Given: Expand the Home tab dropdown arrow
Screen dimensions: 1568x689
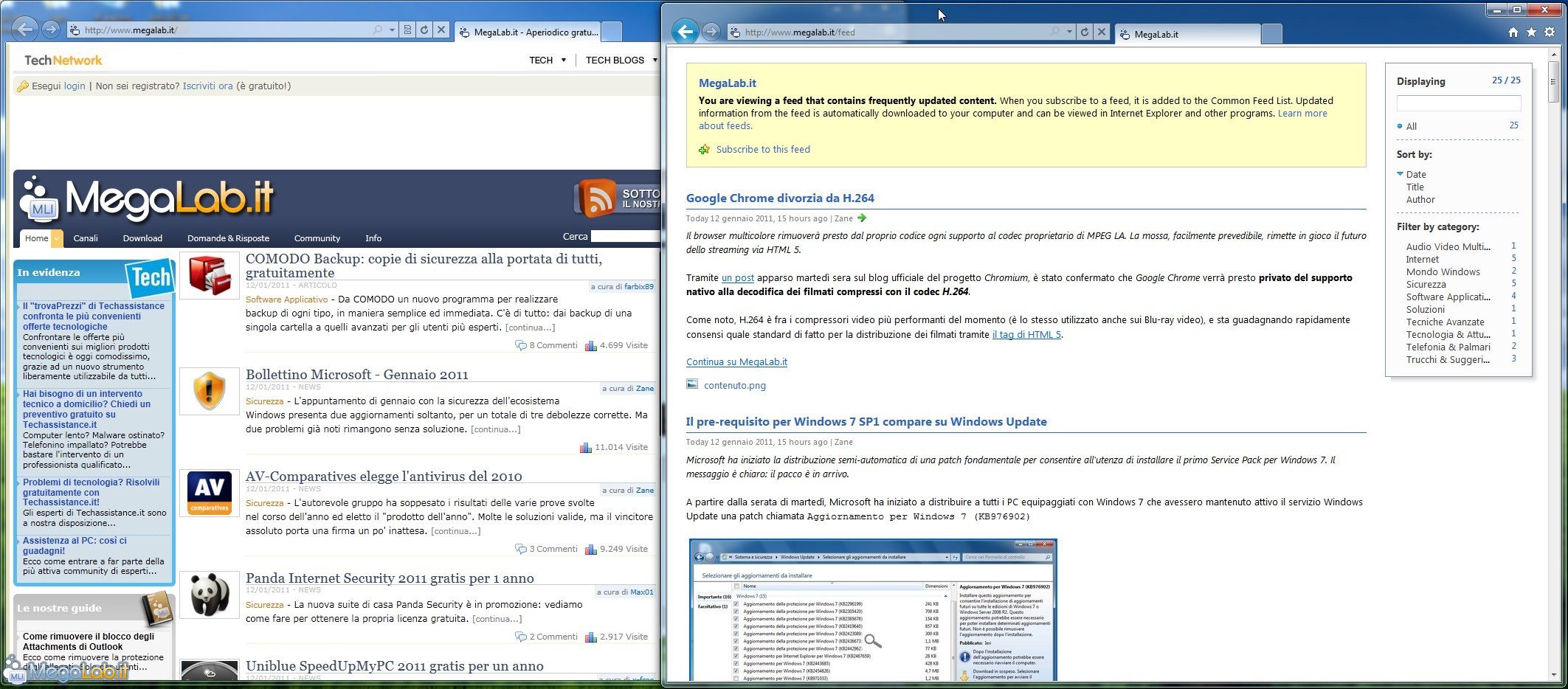Looking at the screenshot, I should [x=56, y=238].
